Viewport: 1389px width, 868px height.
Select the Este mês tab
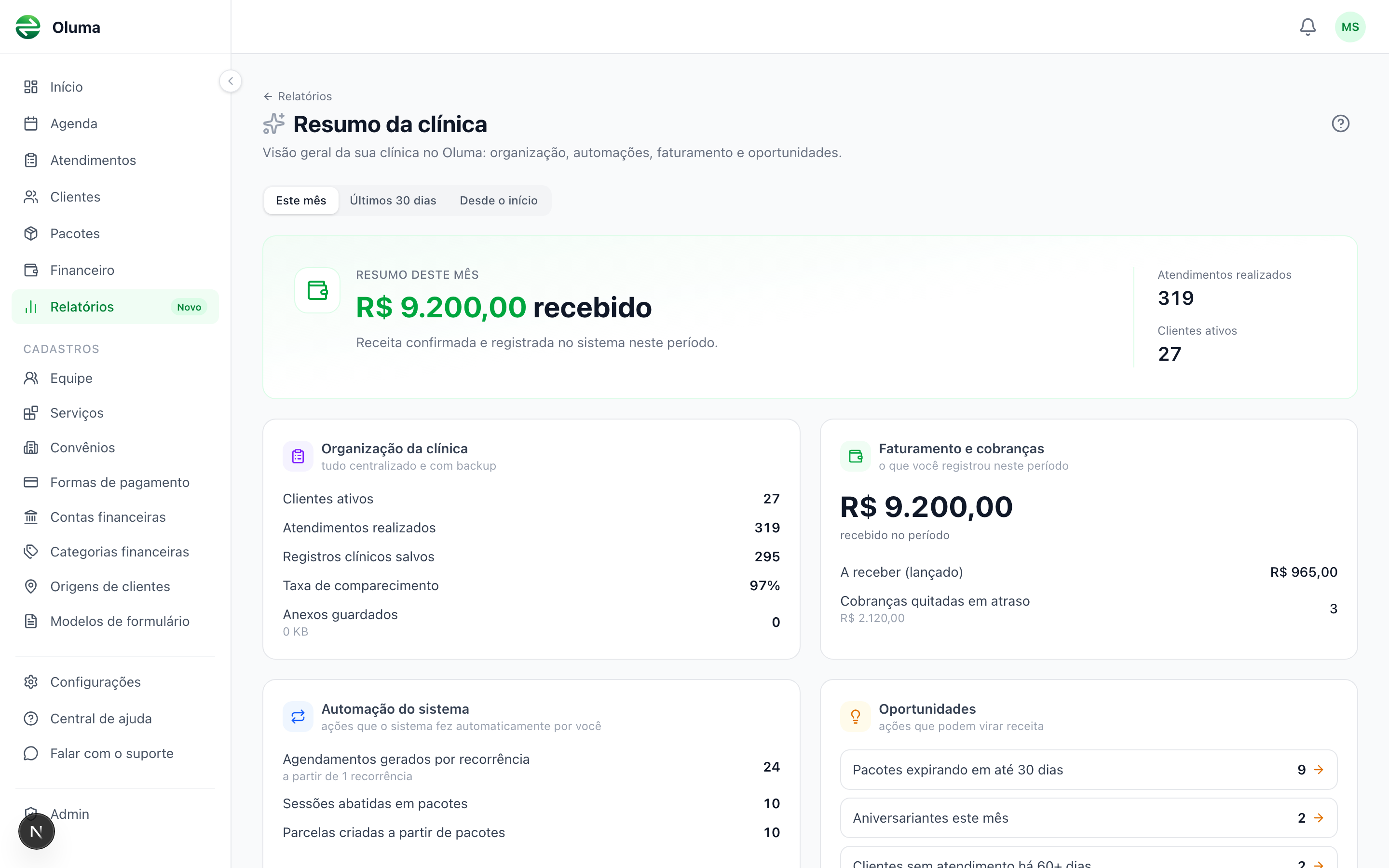pos(301,200)
